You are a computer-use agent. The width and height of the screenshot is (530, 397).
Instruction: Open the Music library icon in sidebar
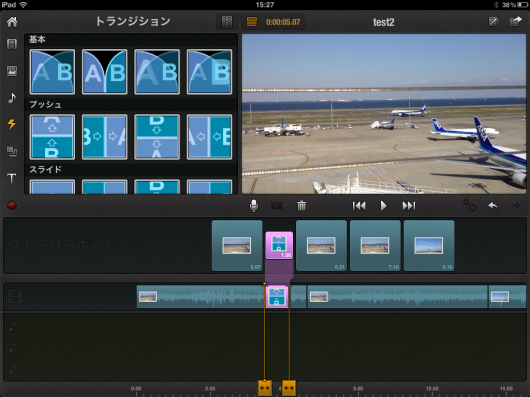point(12,98)
